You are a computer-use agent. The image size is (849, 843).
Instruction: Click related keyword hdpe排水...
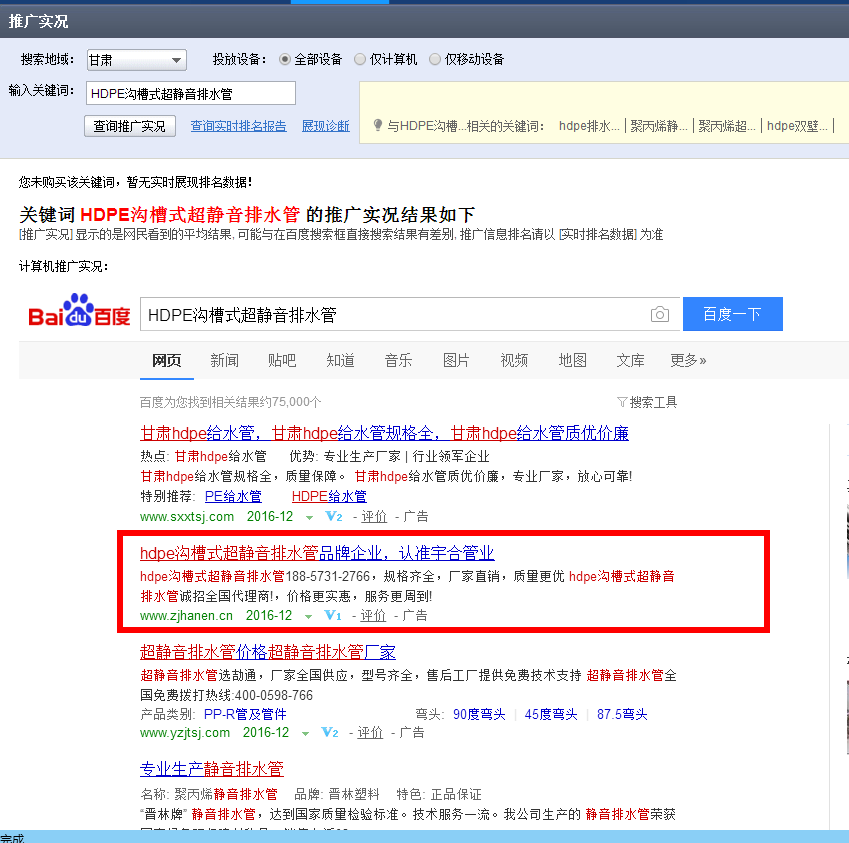tap(589, 126)
